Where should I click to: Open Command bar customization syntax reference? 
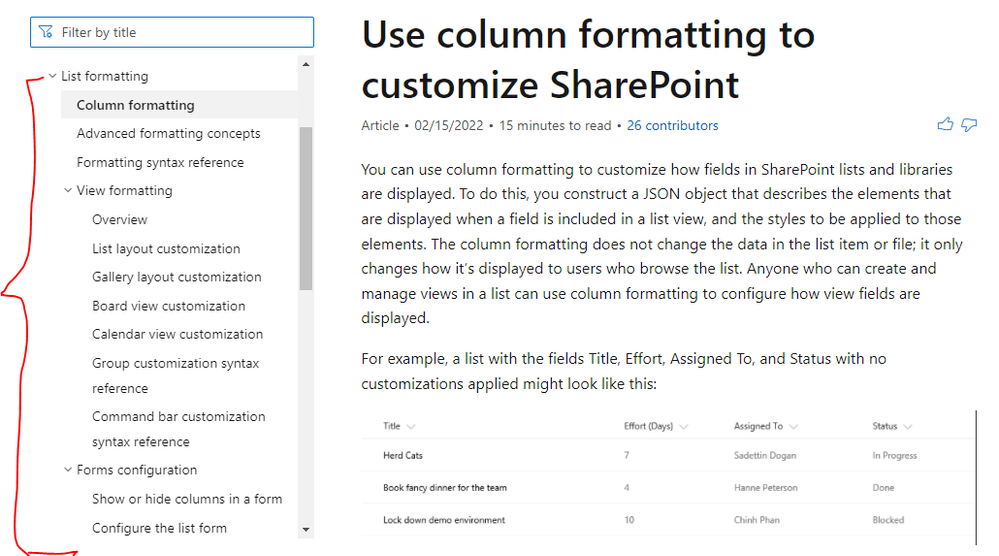(x=178, y=429)
